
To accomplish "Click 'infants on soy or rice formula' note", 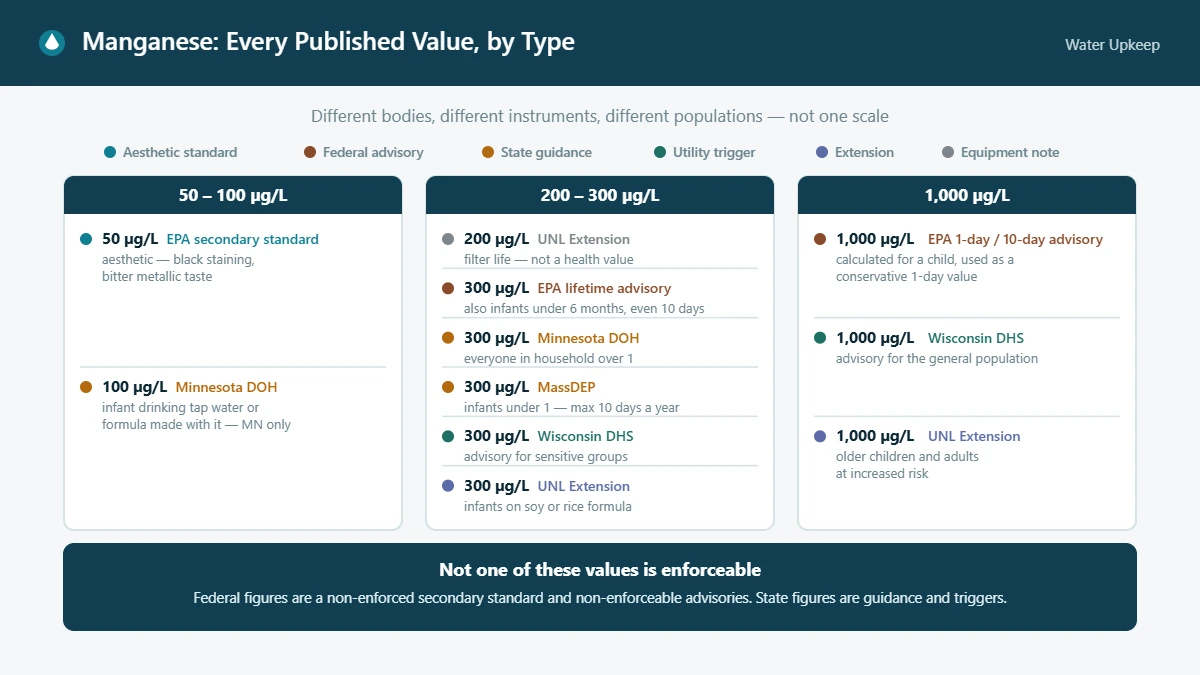I will coord(548,506).
